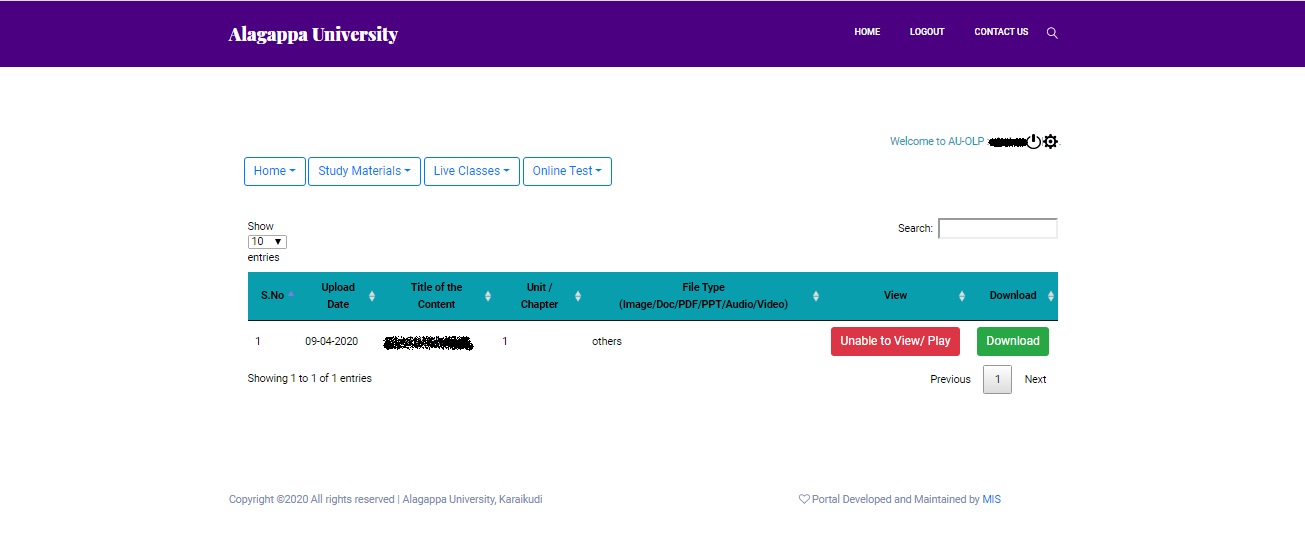This screenshot has height=540, width=1305.
Task: Open the Live Classes dropdown
Action: tap(471, 171)
